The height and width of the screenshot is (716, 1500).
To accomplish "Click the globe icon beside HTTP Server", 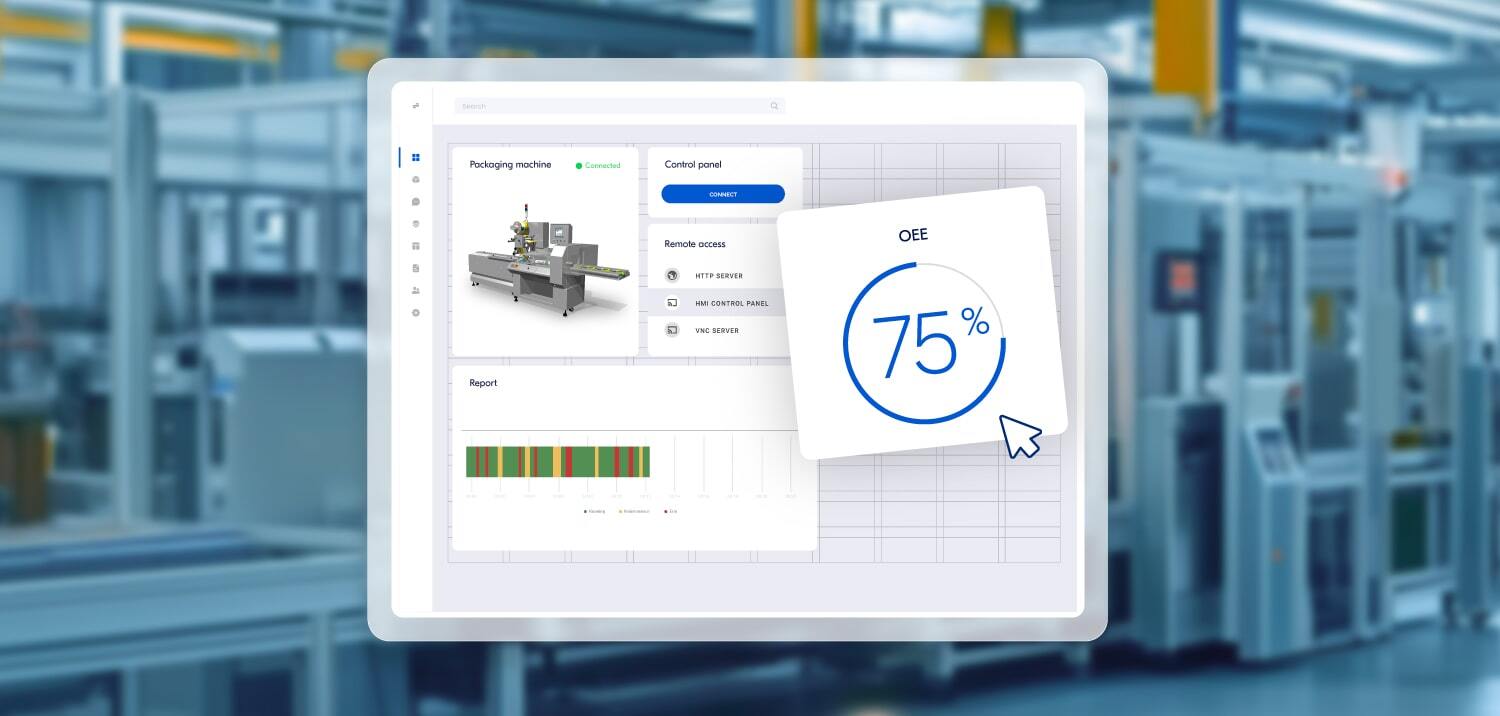I will 673,276.
